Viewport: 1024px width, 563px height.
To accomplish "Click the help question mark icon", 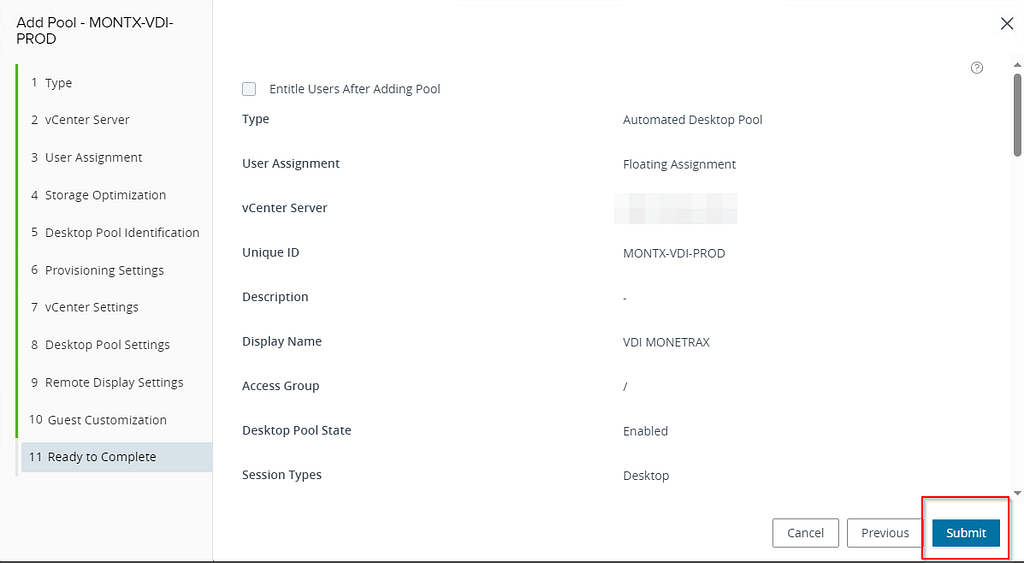I will pos(977,68).
